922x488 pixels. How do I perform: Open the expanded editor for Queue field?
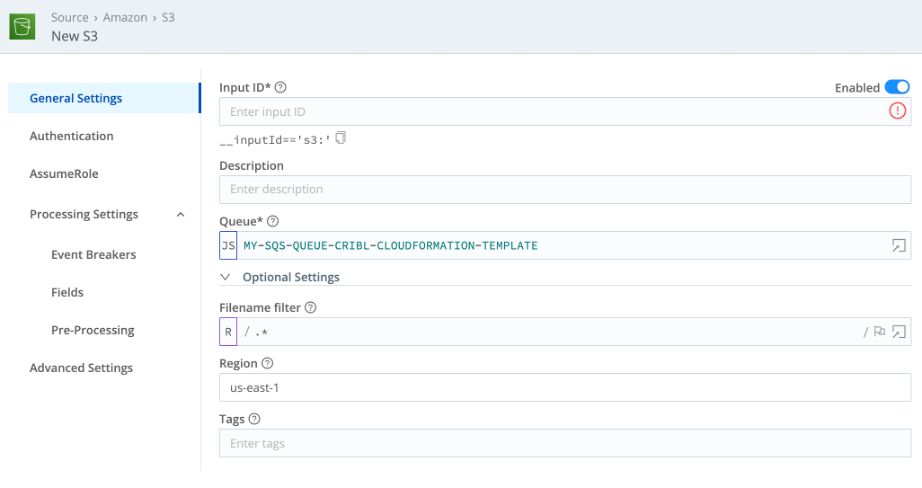pos(898,246)
